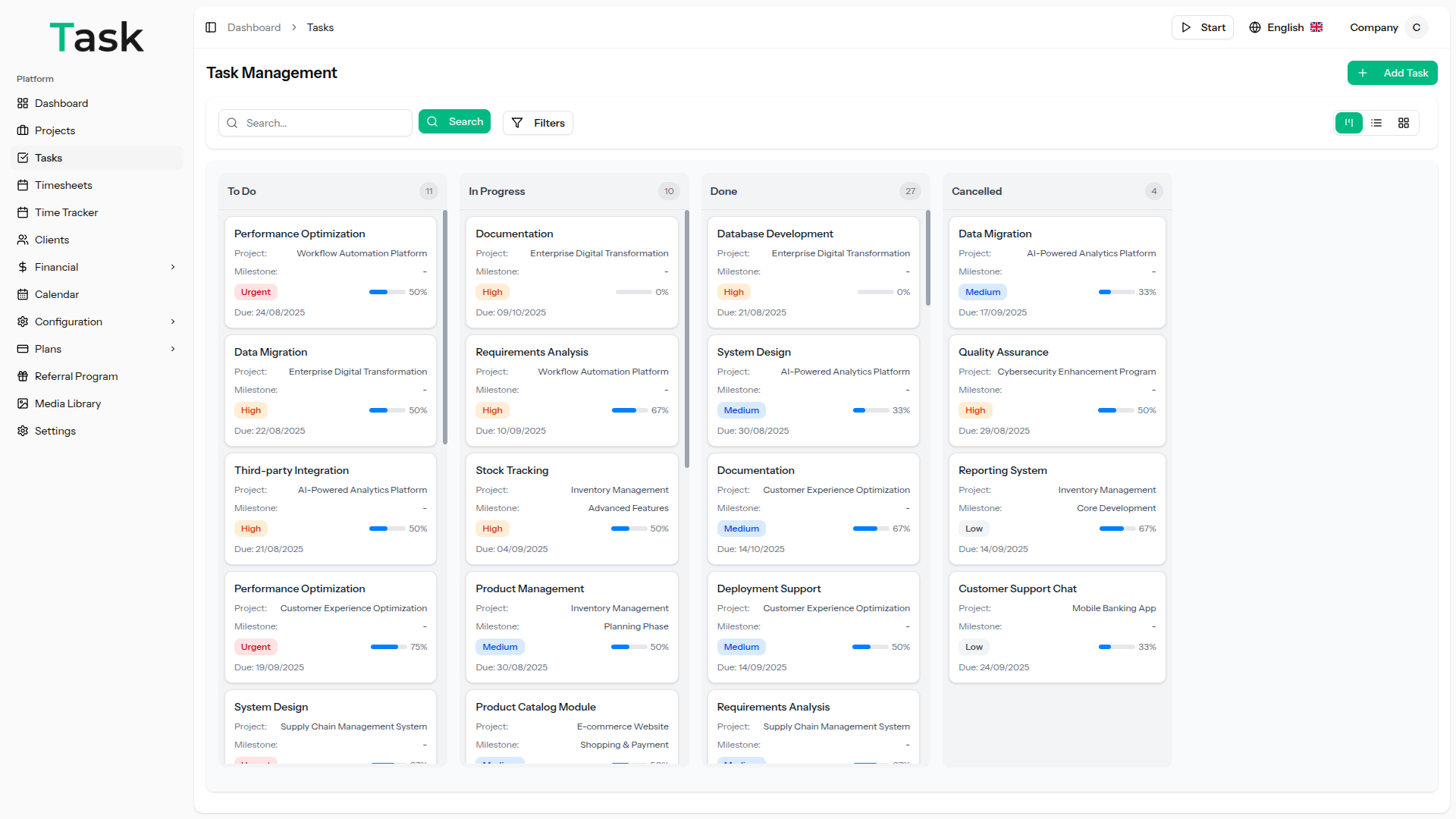The image size is (1456, 819).
Task: Open the Media Library
Action: 67,403
